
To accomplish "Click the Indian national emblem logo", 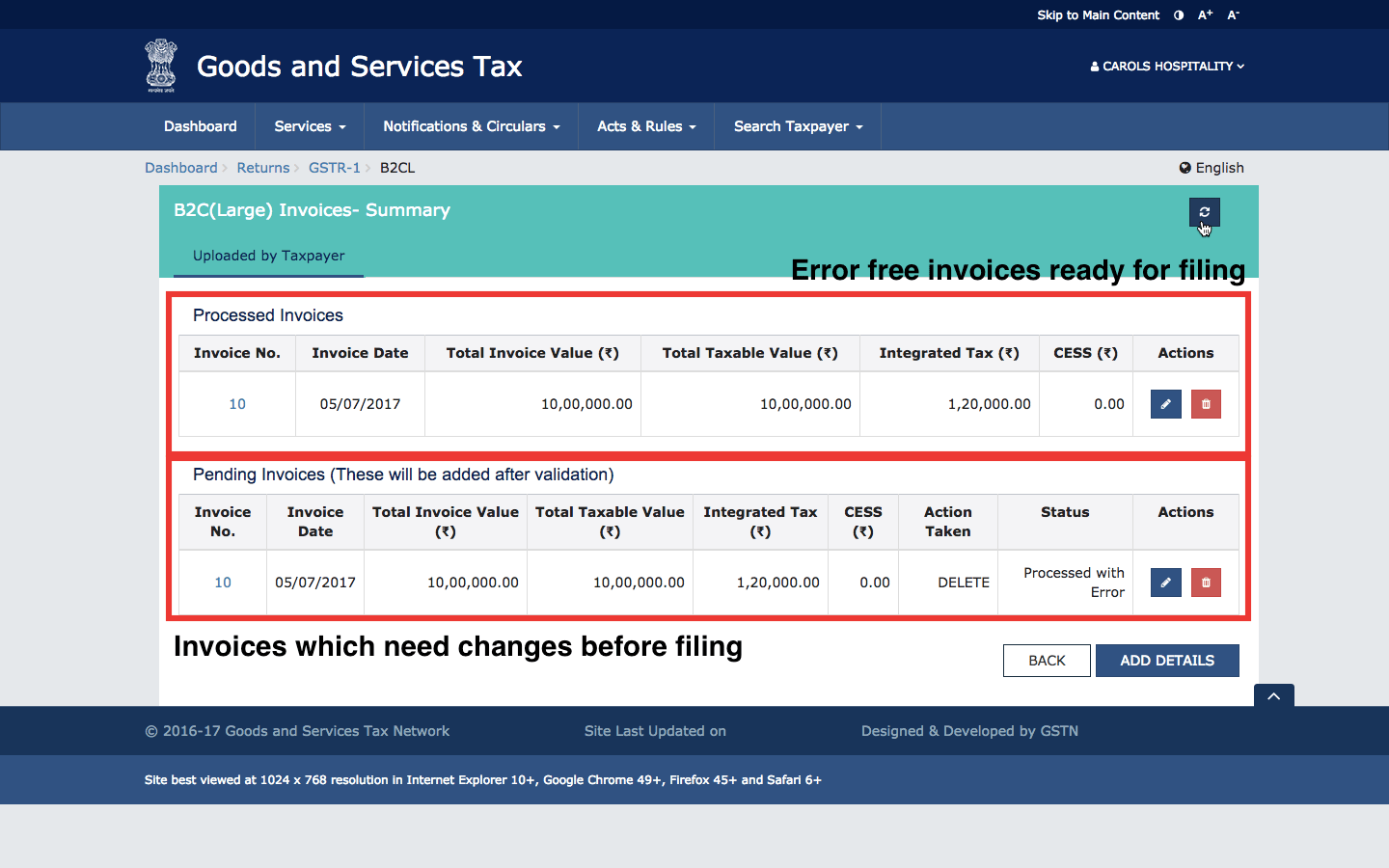I will click(161, 66).
